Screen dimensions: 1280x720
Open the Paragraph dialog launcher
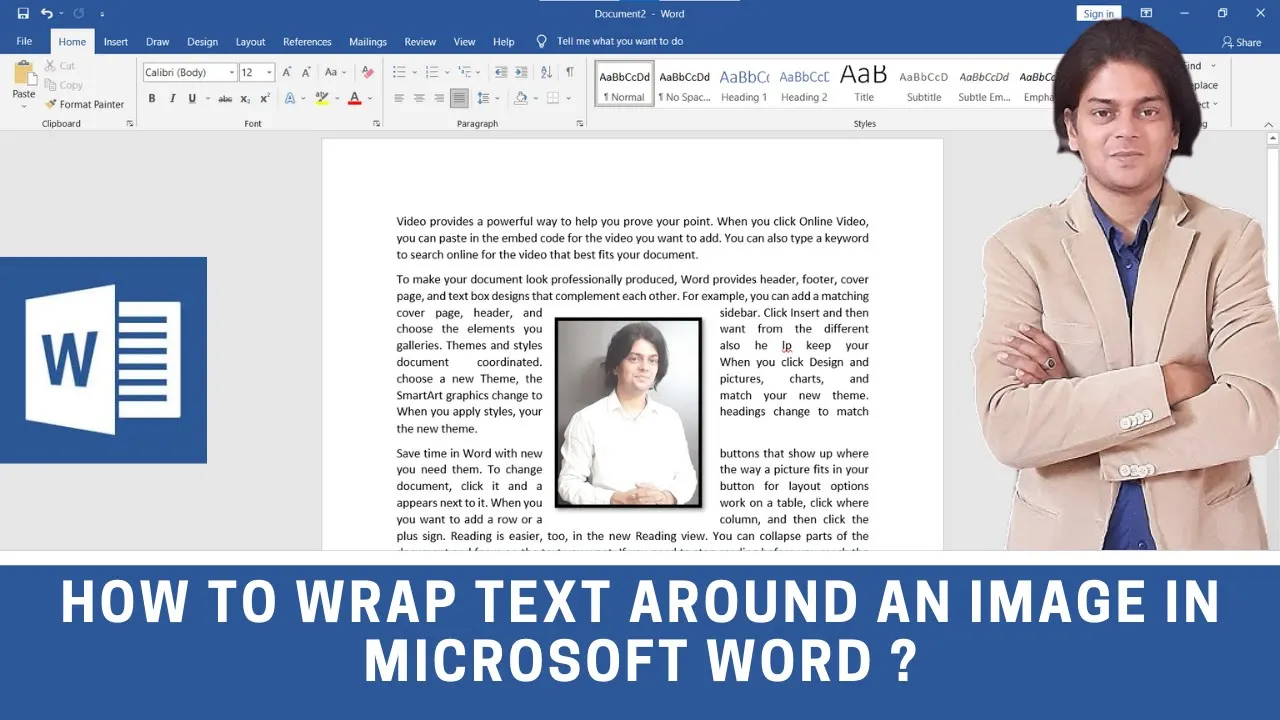tap(580, 124)
